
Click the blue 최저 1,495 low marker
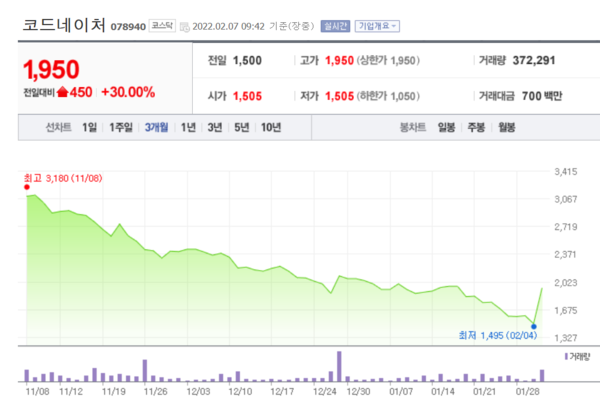[x=534, y=326]
